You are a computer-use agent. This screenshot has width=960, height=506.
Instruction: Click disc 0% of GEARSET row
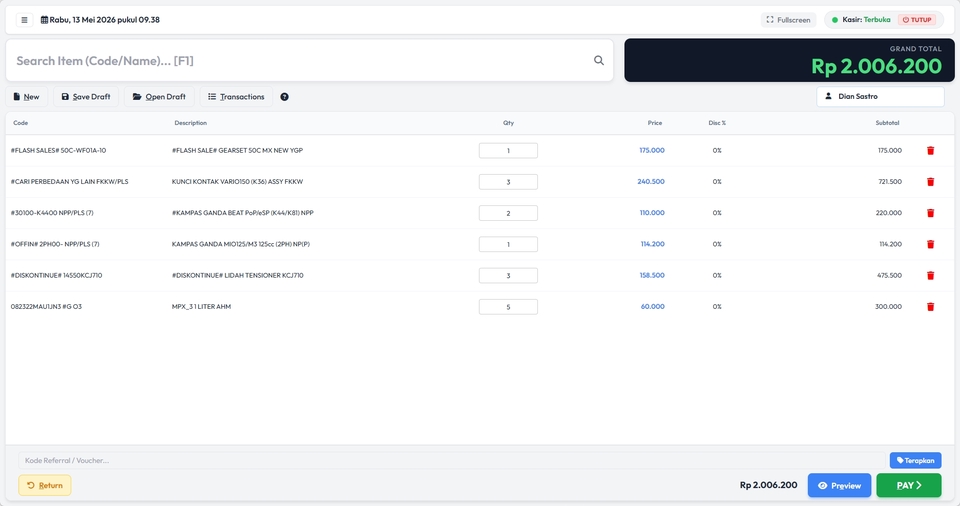coord(717,150)
